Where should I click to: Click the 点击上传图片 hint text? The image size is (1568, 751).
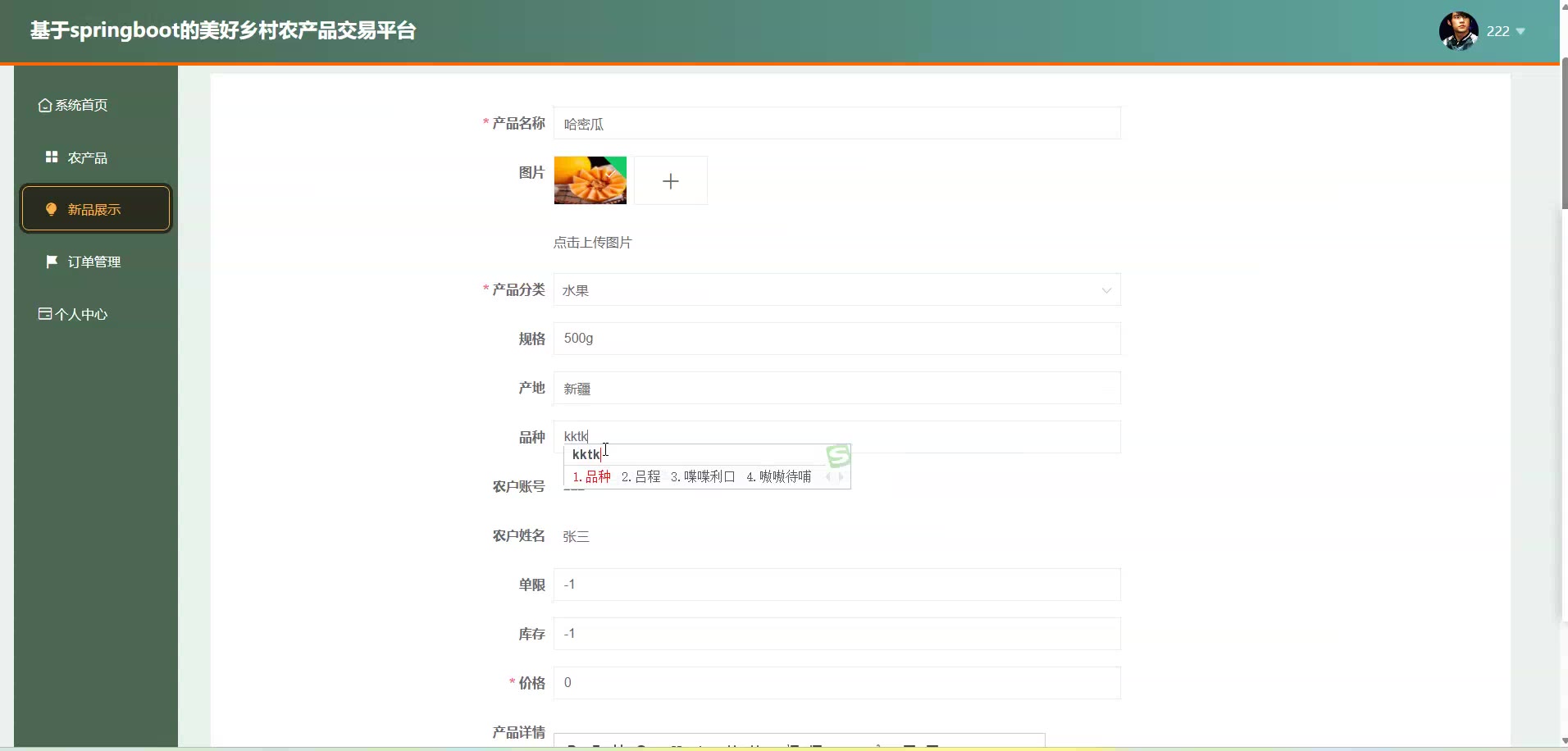click(593, 243)
